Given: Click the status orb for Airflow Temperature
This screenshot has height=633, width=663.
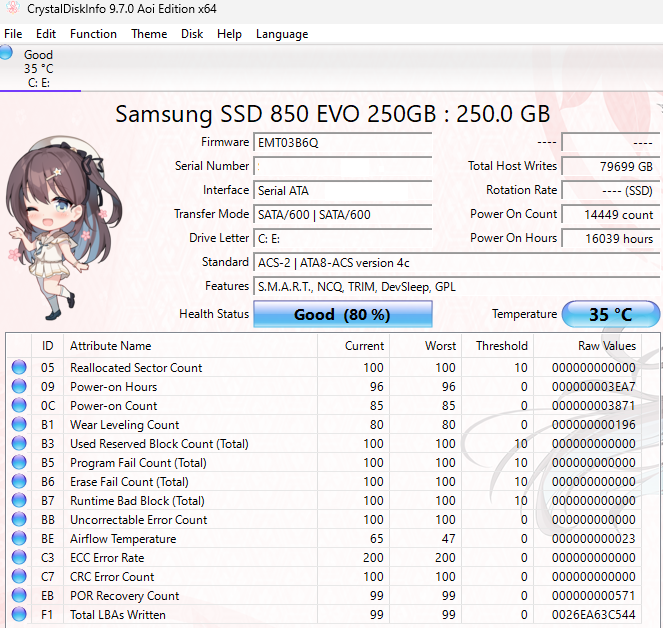Looking at the screenshot, I should 18,539.
